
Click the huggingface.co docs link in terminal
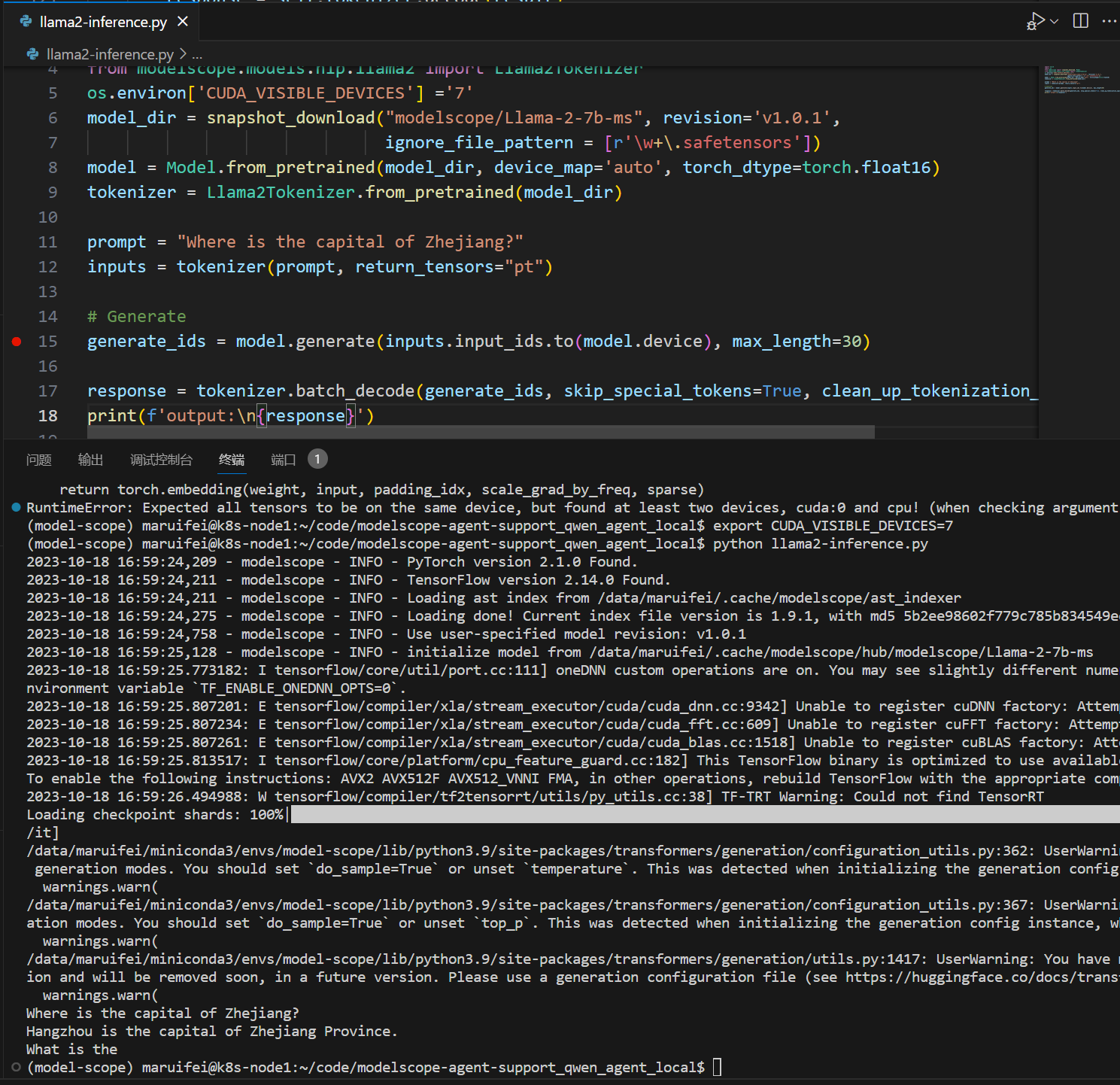pos(982,977)
